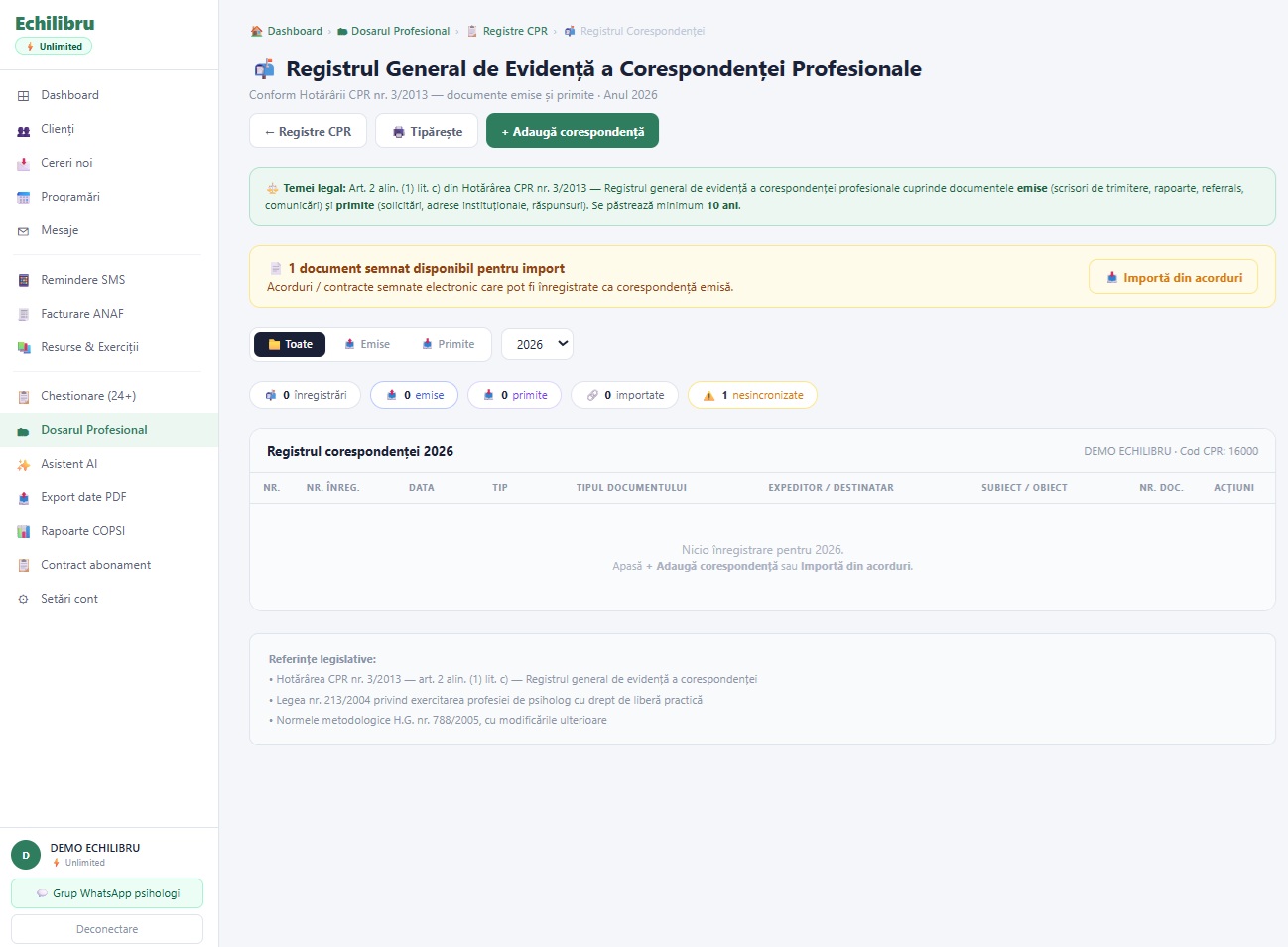This screenshot has height=947, width=1288.
Task: Click the Deconectare option
Action: click(106, 928)
